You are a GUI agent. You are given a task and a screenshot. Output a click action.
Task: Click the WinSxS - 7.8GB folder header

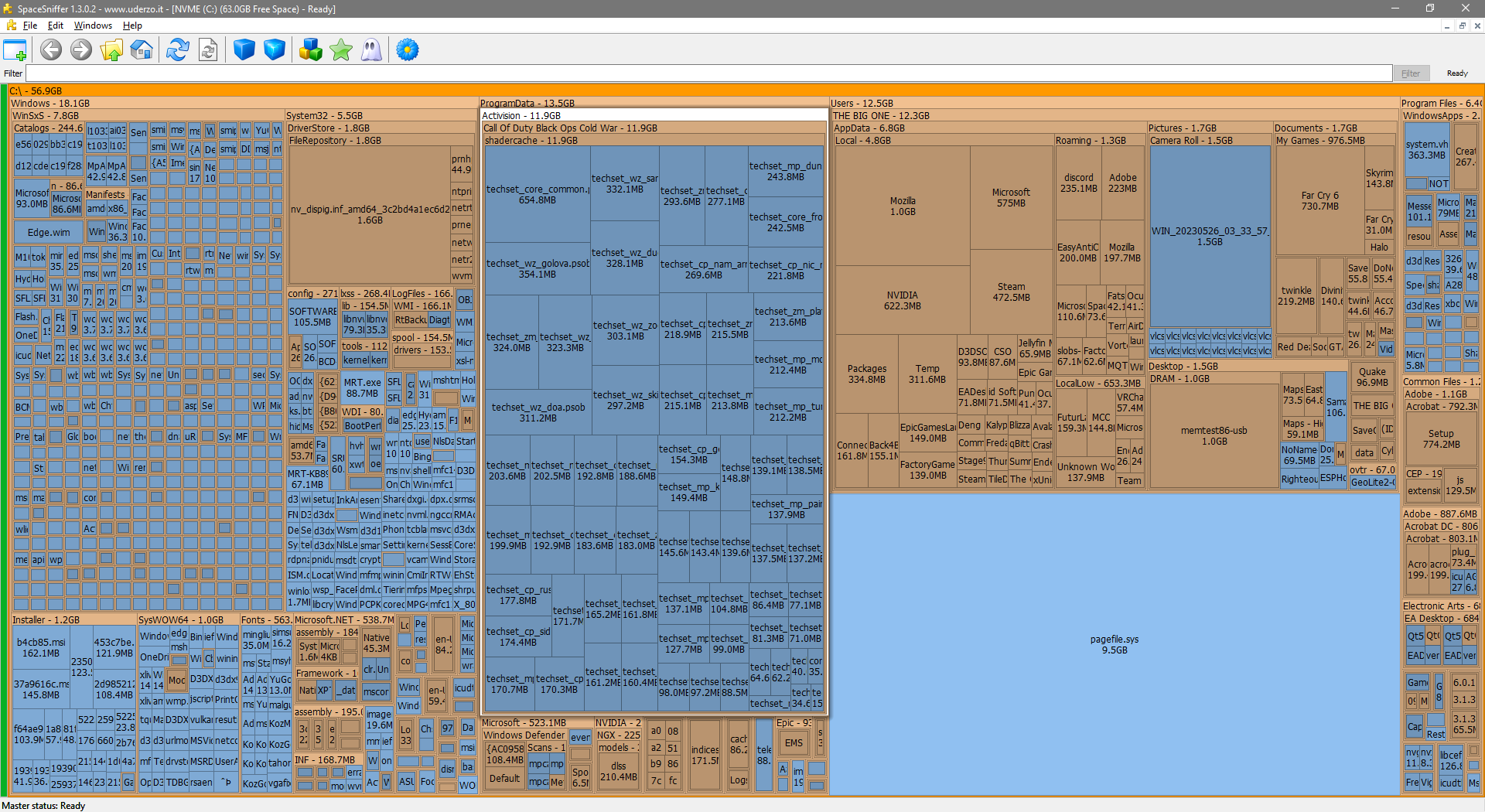tap(147, 115)
